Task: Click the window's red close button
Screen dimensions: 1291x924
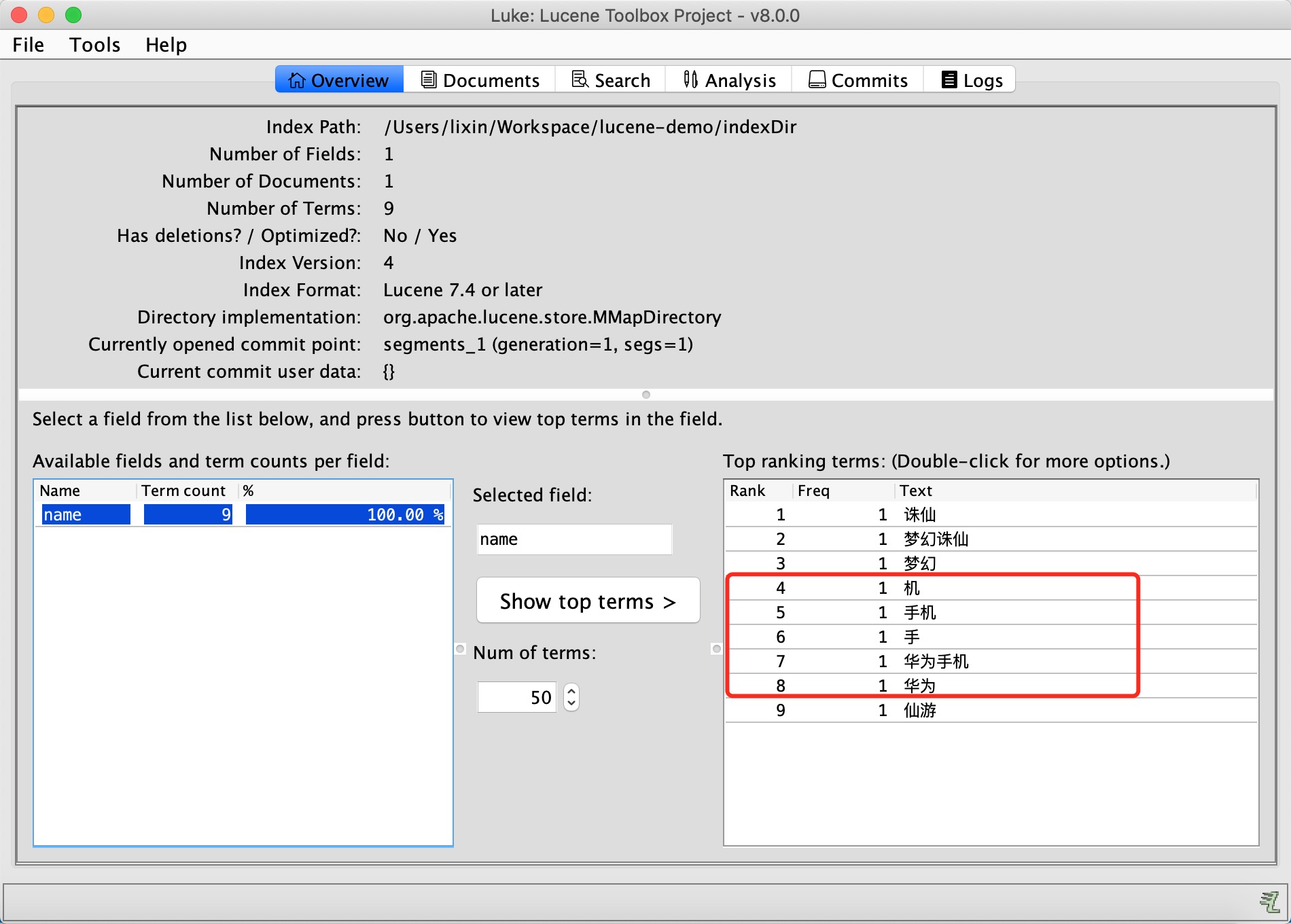Action: [x=19, y=15]
